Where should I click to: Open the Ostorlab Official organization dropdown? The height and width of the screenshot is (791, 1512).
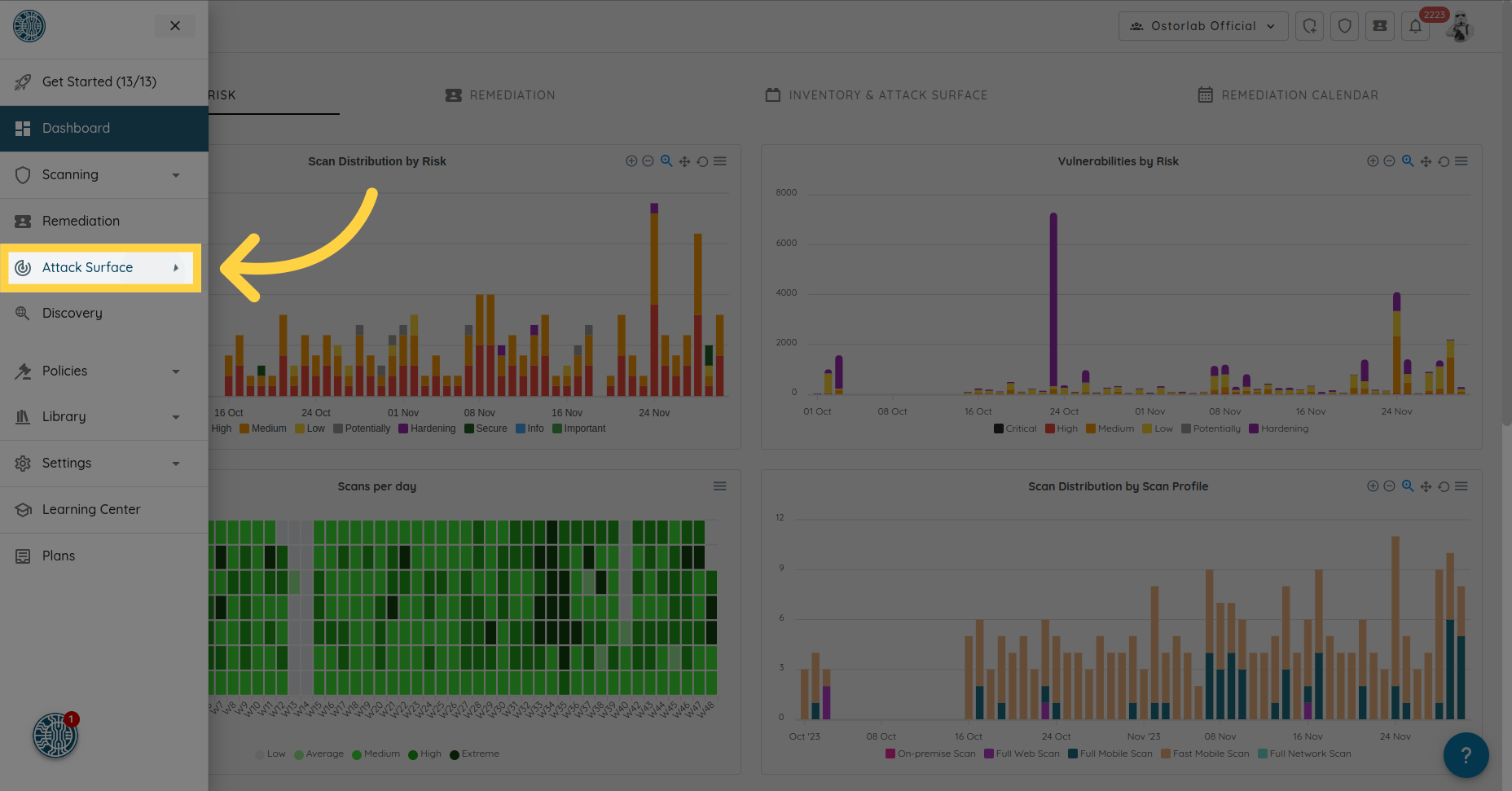1202,26
